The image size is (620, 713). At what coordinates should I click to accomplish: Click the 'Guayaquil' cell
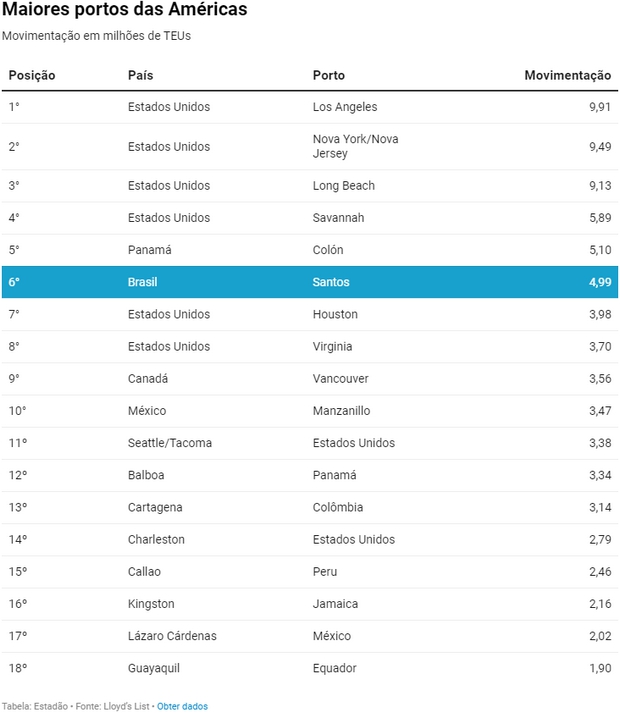(x=154, y=668)
